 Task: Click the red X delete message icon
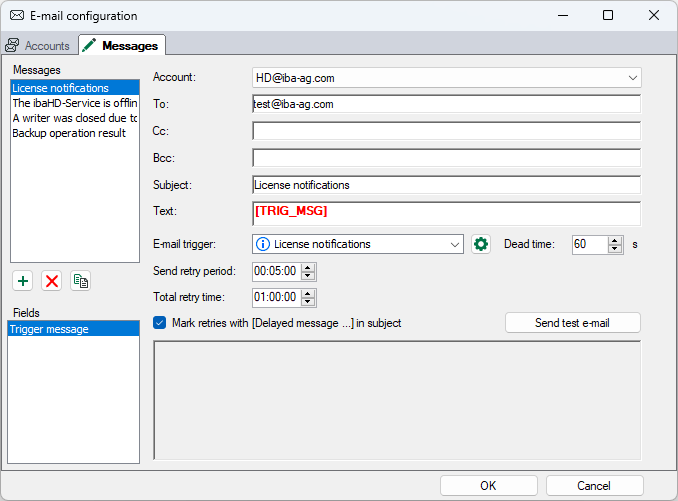(52, 281)
